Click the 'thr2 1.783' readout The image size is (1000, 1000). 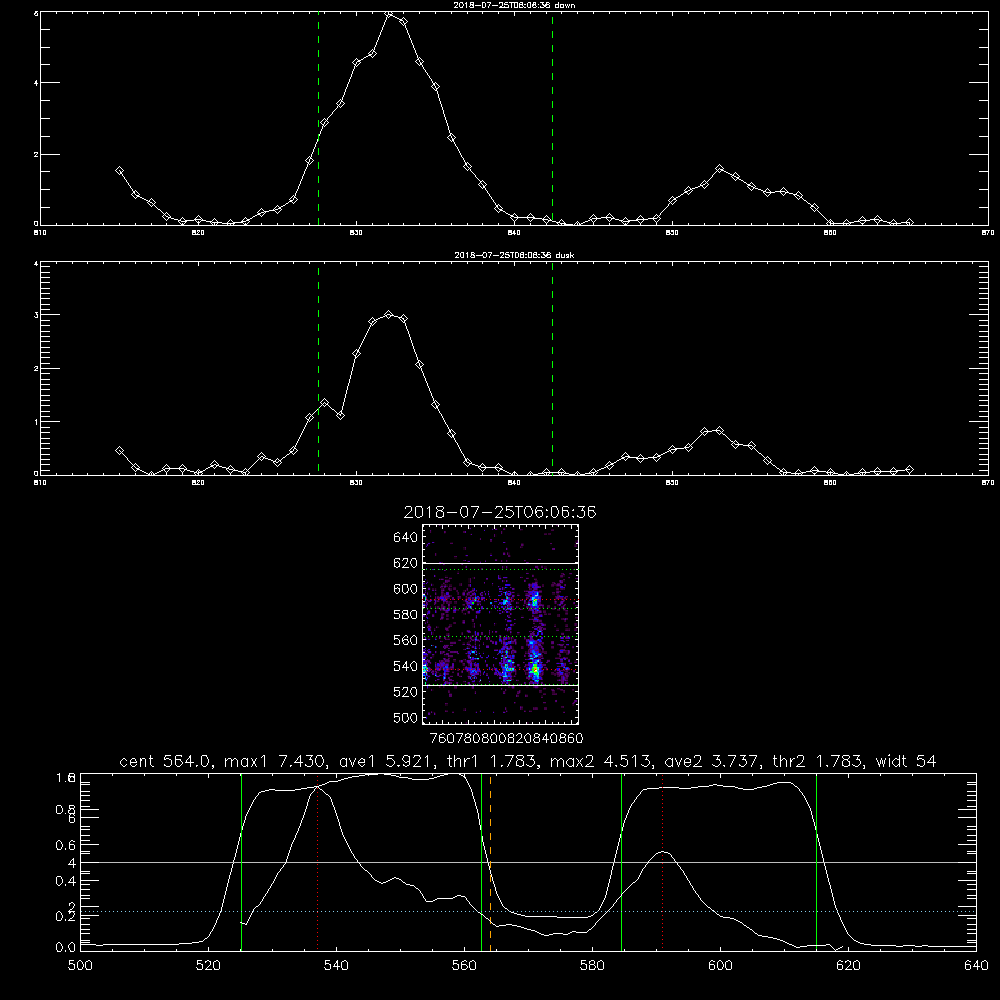(819, 761)
